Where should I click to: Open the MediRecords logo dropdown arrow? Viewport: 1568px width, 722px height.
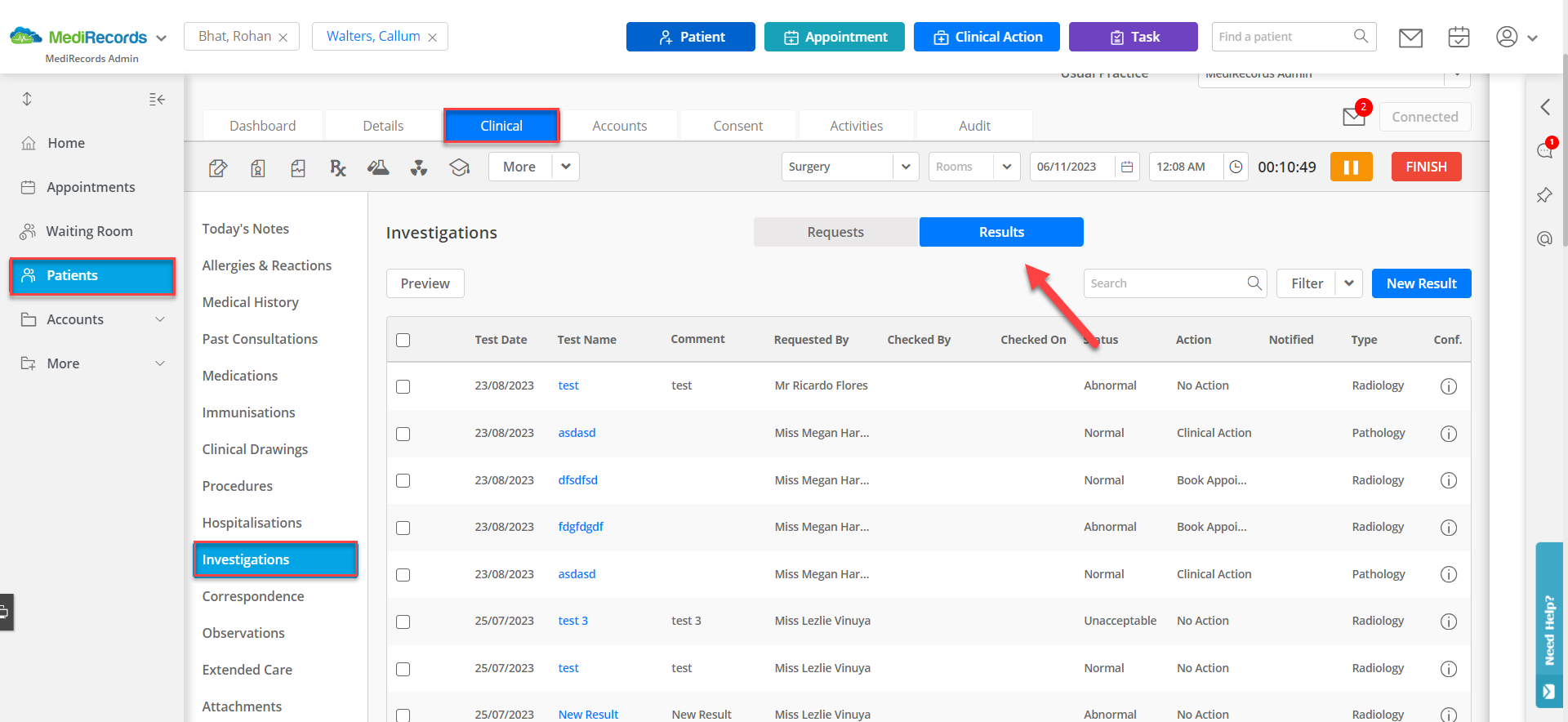(161, 38)
